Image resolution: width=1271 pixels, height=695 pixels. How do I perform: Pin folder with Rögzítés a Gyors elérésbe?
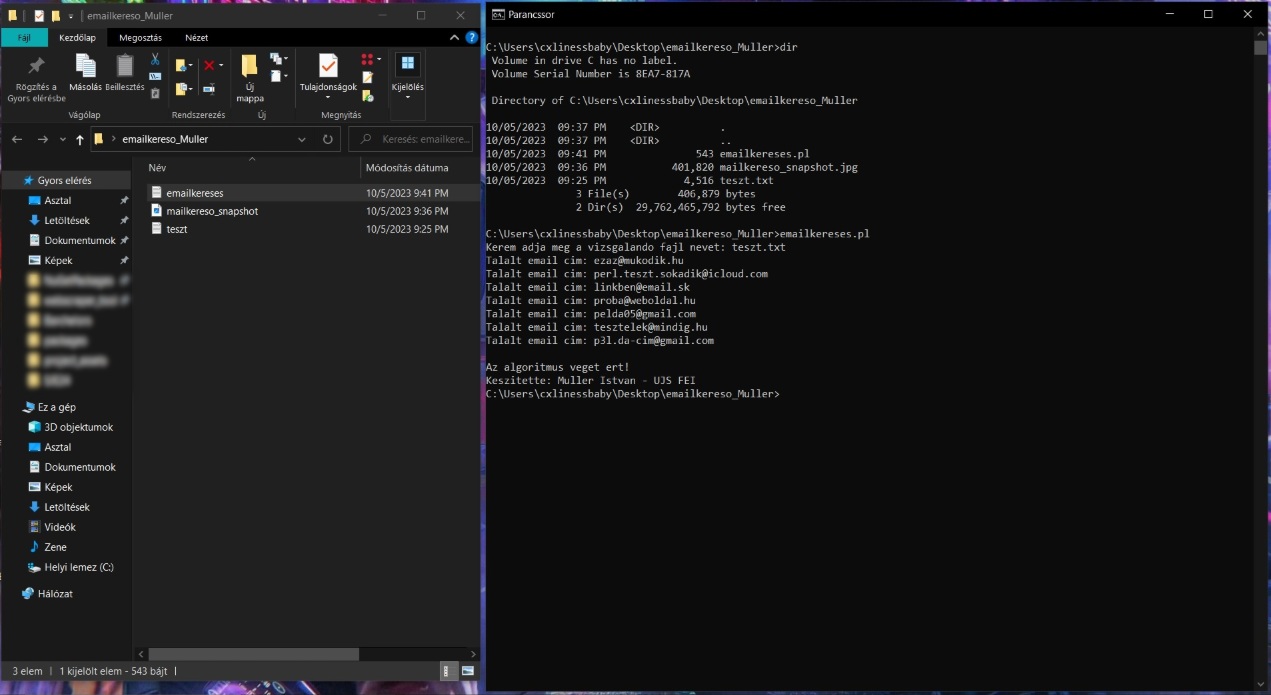coord(36,78)
